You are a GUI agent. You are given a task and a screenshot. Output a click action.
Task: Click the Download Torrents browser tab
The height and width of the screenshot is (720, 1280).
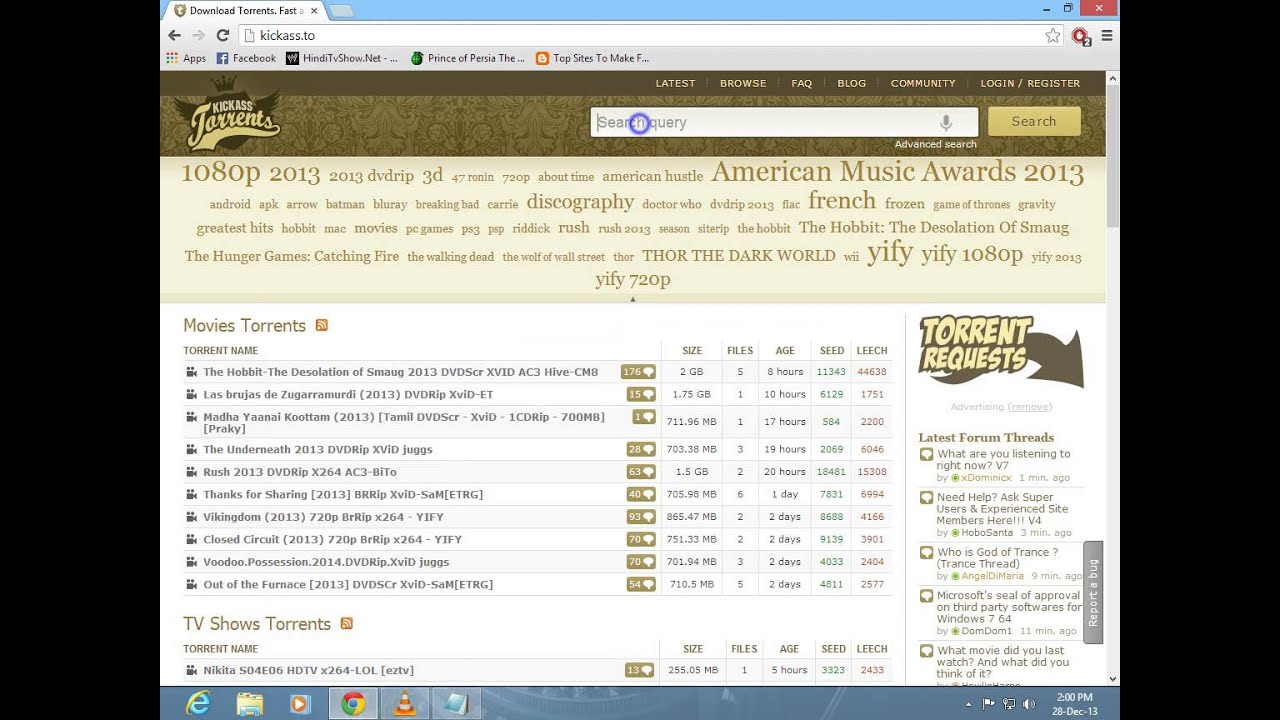click(244, 11)
